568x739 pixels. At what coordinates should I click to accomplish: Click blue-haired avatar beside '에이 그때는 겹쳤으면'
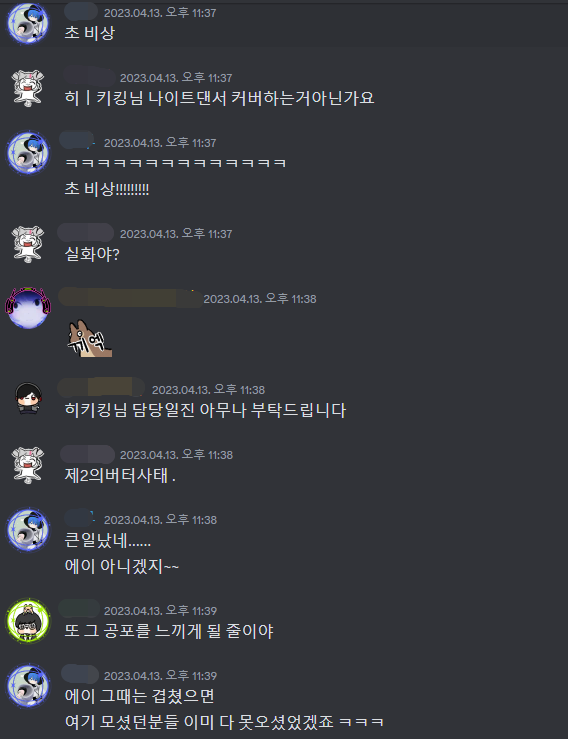(28, 686)
